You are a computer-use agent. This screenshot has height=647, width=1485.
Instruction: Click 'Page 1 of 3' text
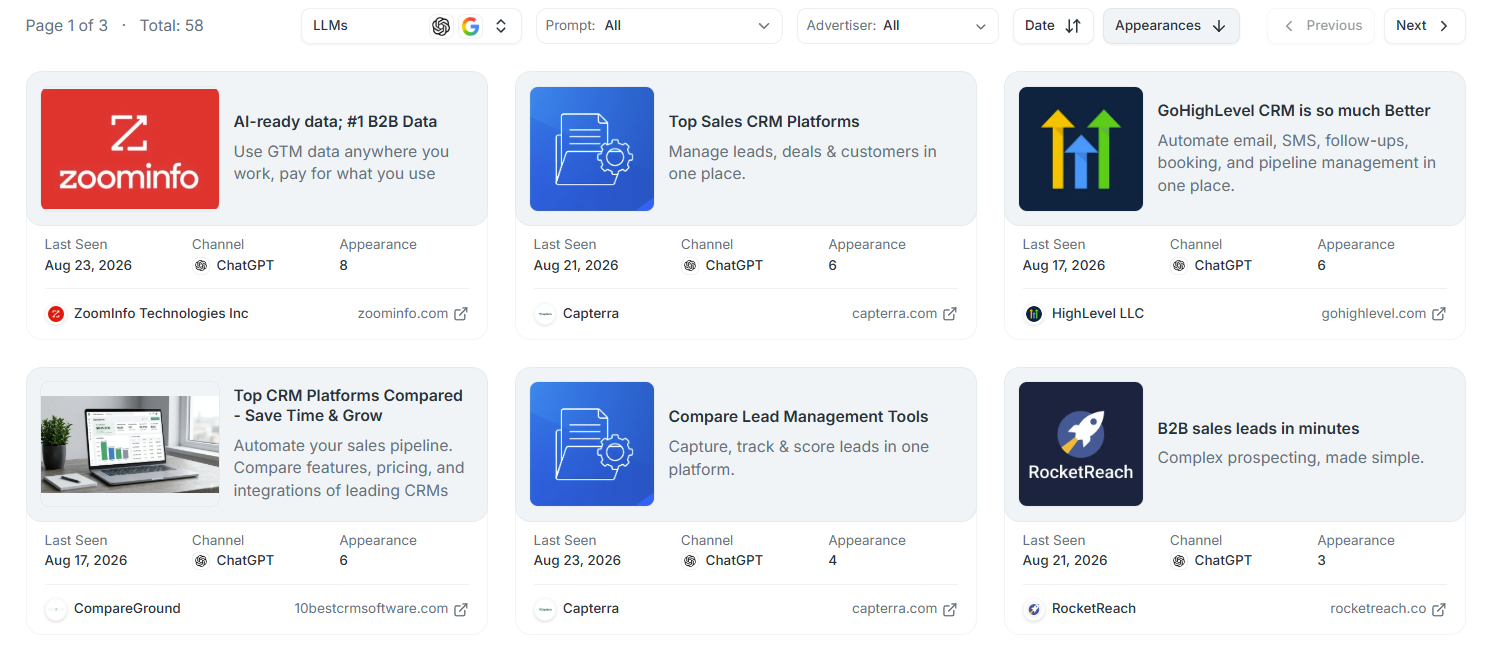click(x=66, y=26)
